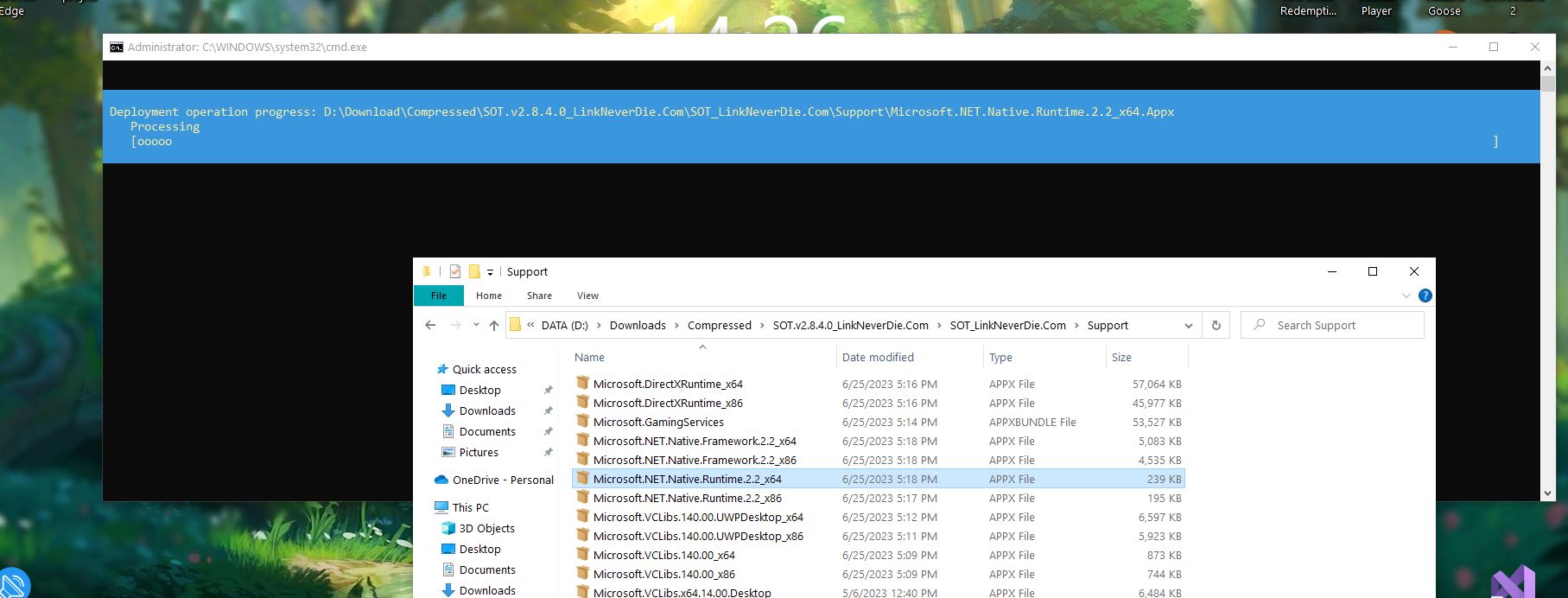Go up one folder level with Up arrow
Image resolution: width=1568 pixels, height=598 pixels.
pos(494,325)
